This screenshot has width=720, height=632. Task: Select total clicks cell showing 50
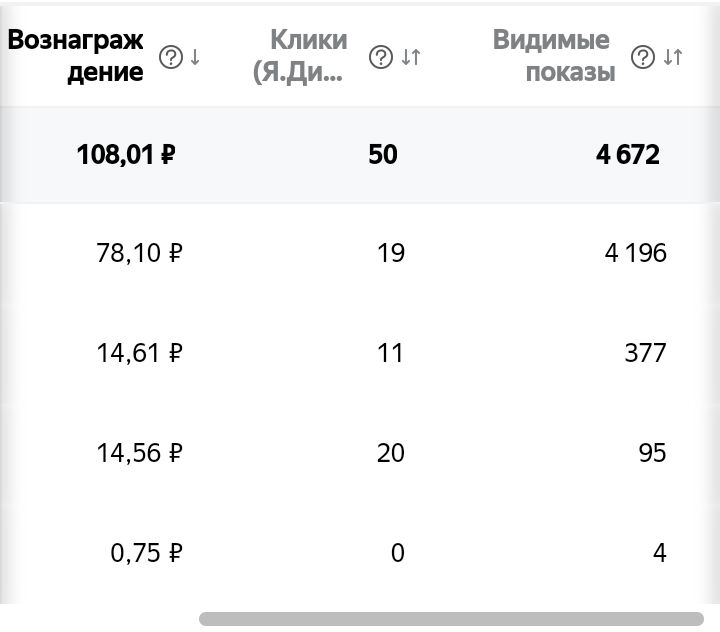click(382, 154)
